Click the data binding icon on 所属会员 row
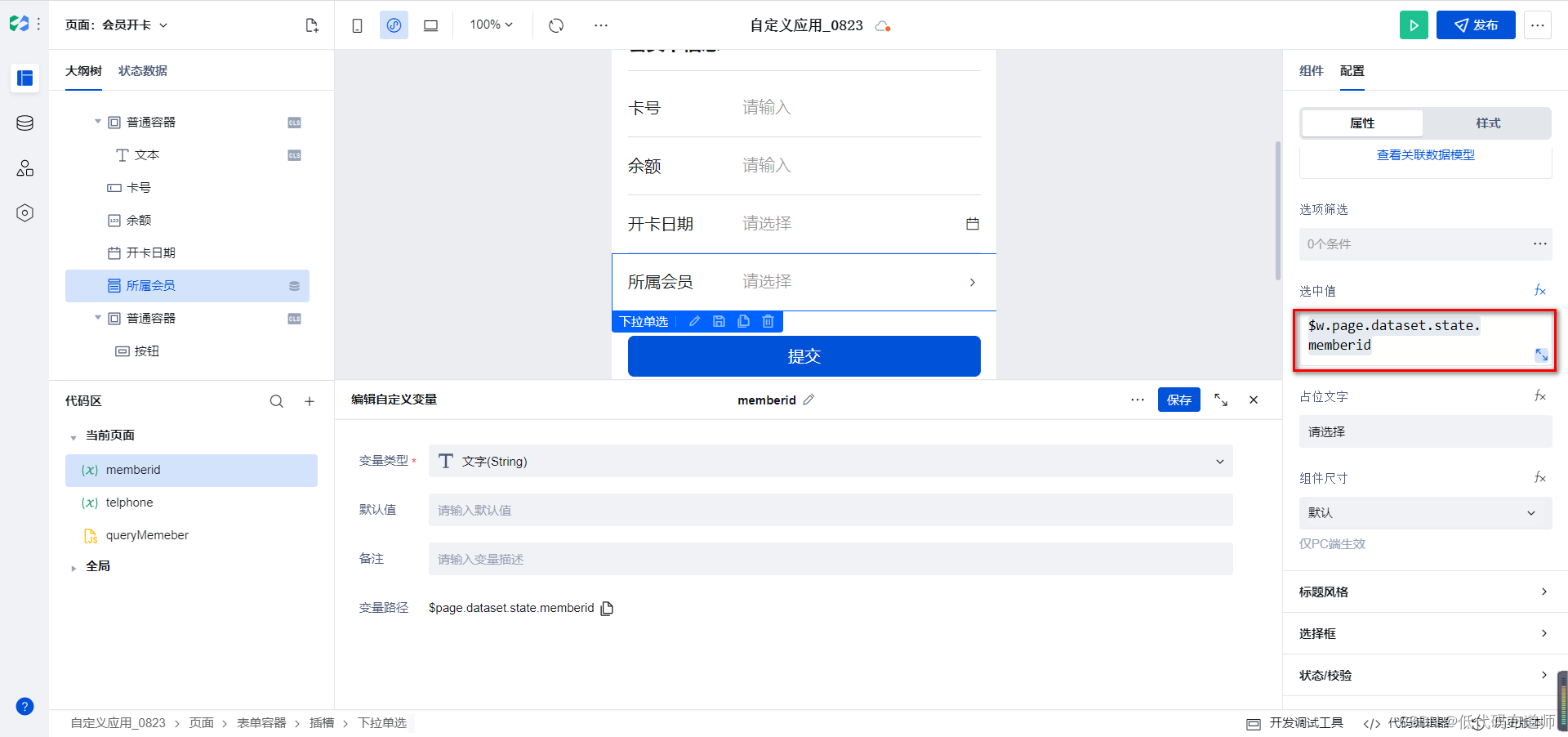 point(294,286)
